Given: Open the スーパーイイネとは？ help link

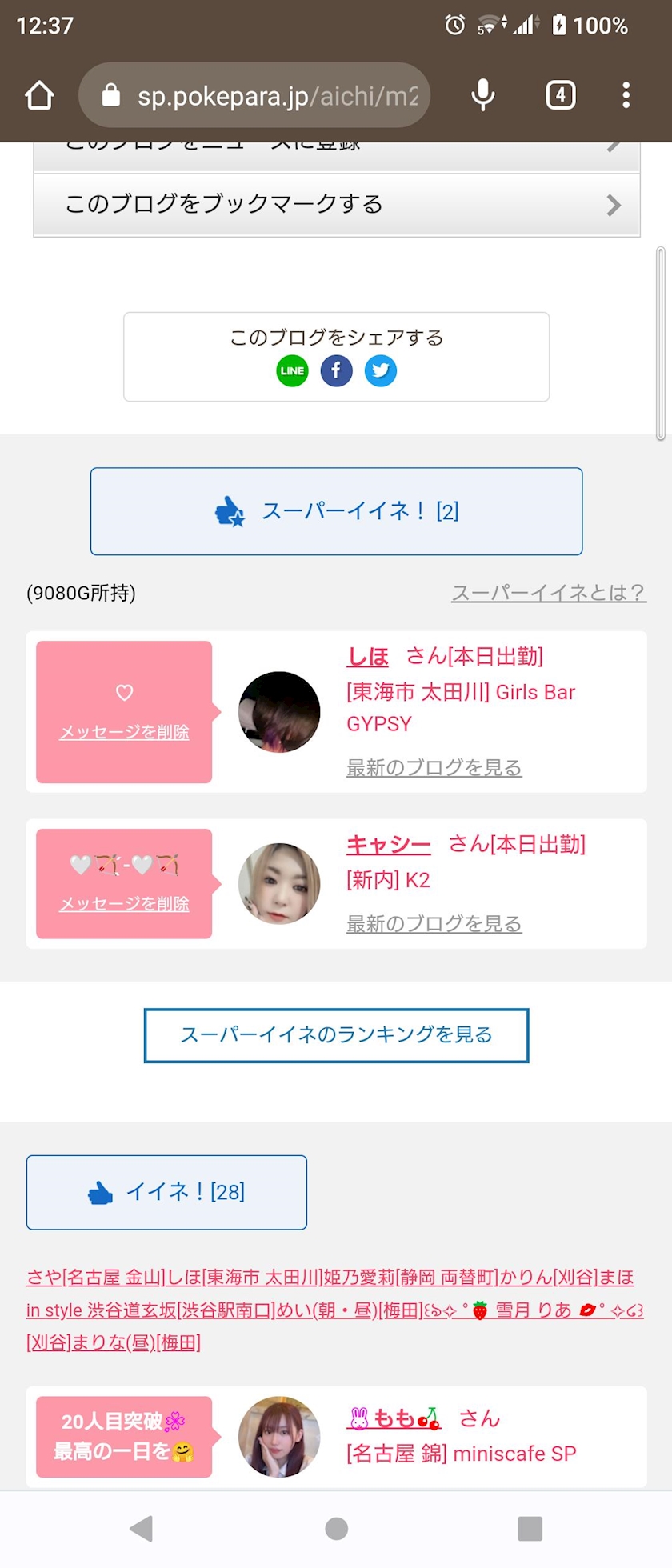Looking at the screenshot, I should pos(548,593).
